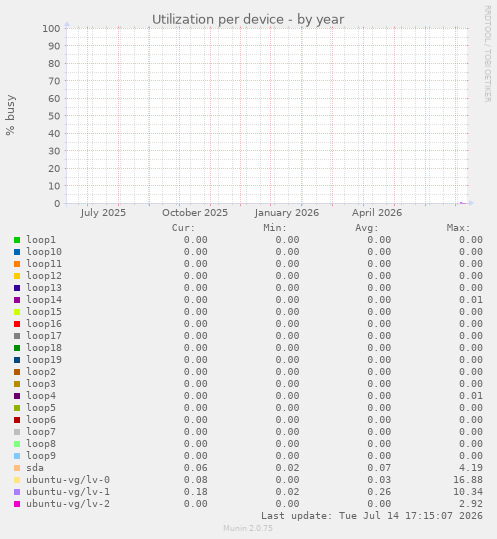The height and width of the screenshot is (539, 497).
Task: Click the loop10 blue color swatch
Action: (17, 252)
